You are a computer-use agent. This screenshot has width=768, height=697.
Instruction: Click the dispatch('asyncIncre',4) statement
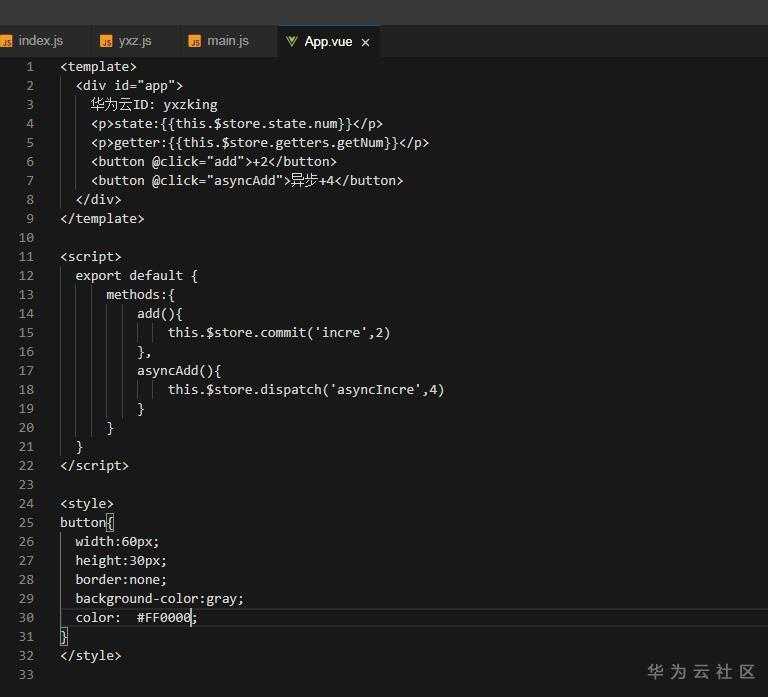306,390
